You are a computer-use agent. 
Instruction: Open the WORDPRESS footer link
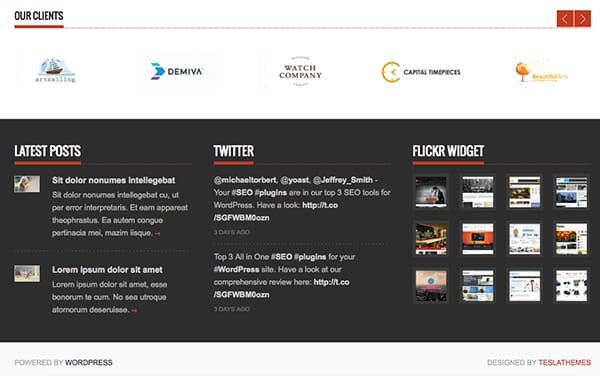click(x=89, y=363)
